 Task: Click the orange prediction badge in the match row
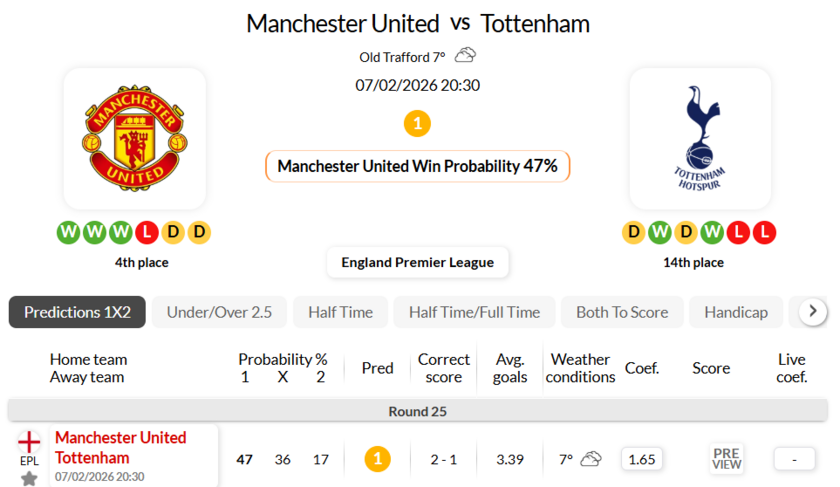point(377,459)
